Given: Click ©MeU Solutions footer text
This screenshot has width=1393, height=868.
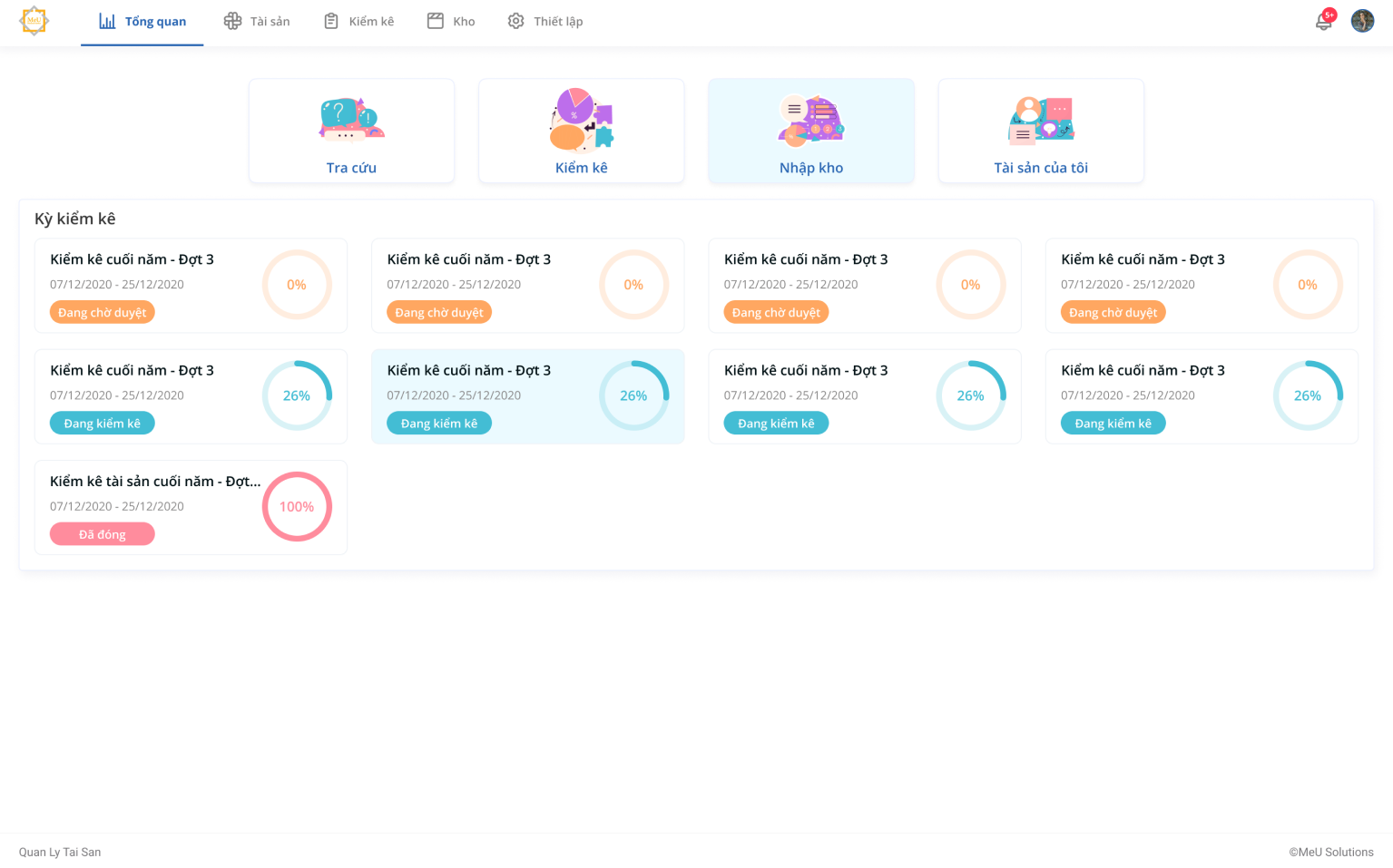Looking at the screenshot, I should click(1330, 852).
